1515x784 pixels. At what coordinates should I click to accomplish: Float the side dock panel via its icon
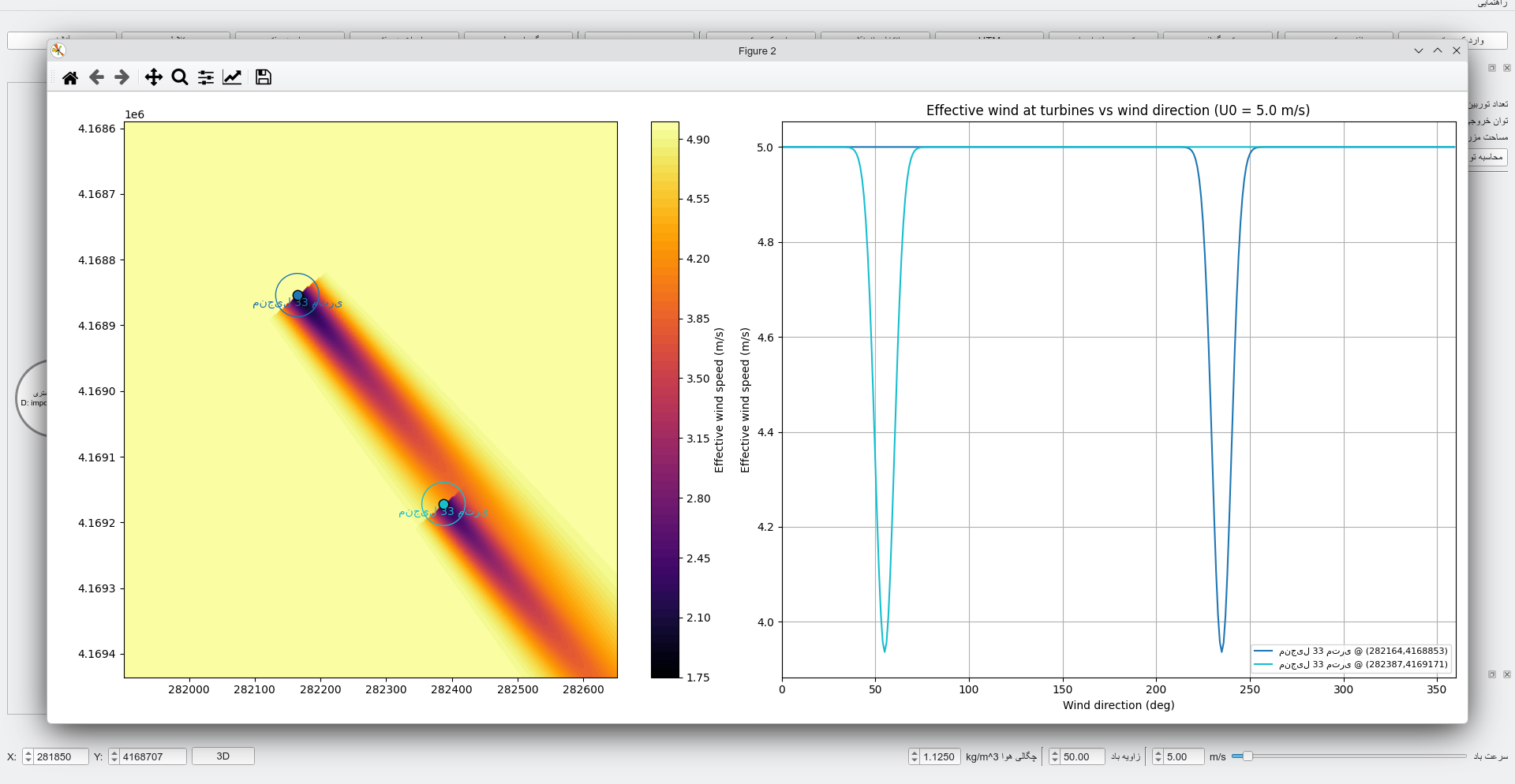pos(1492,68)
